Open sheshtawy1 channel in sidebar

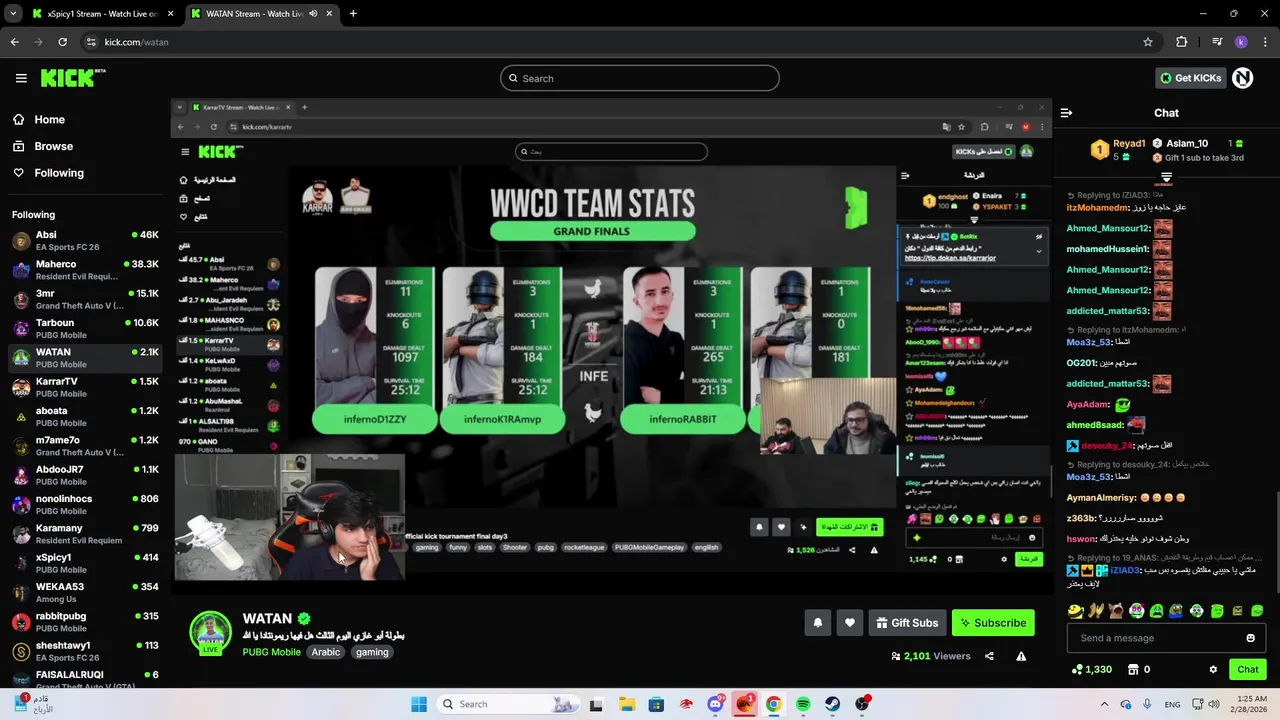[x=84, y=651]
